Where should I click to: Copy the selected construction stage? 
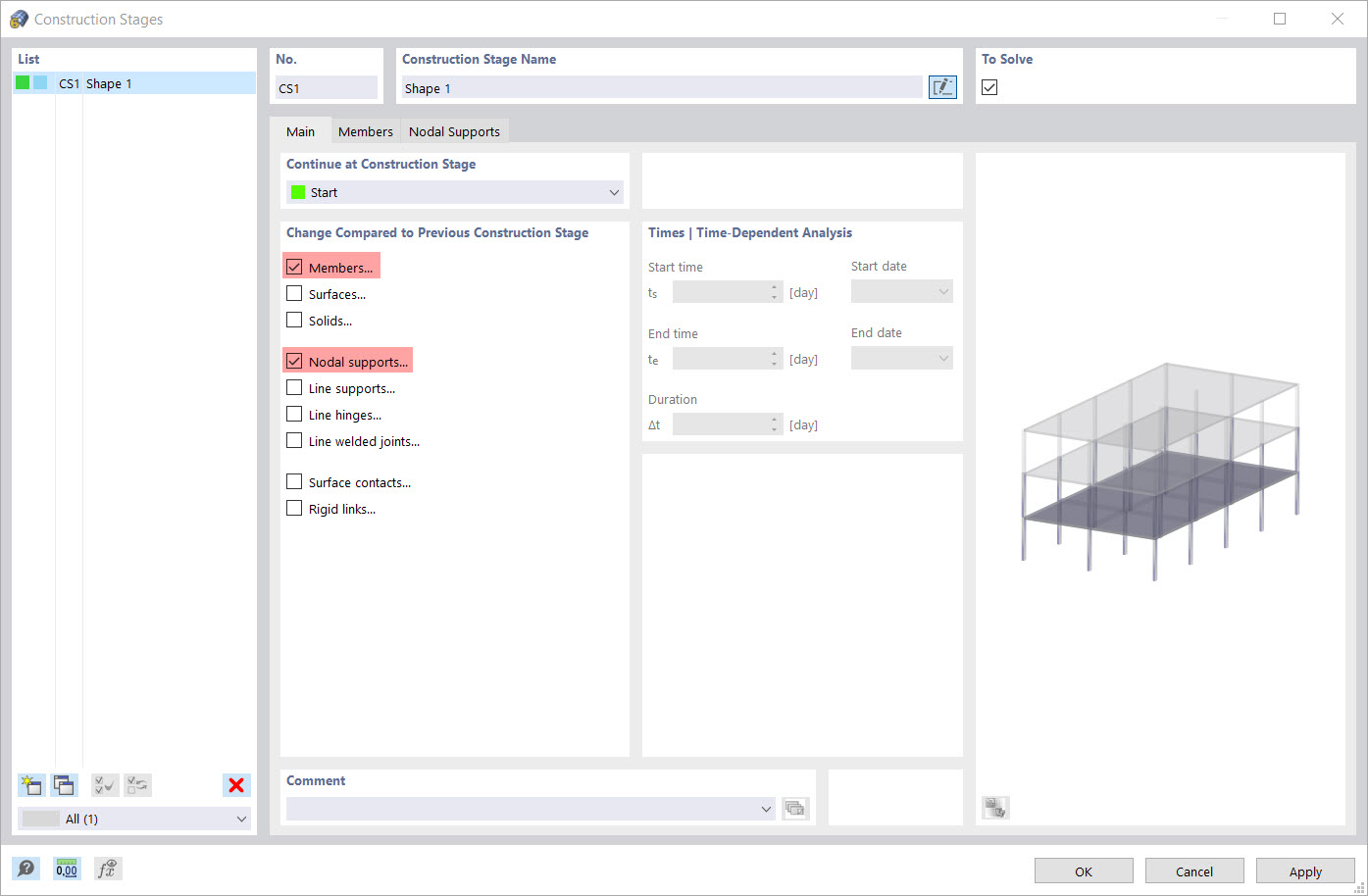[x=64, y=784]
